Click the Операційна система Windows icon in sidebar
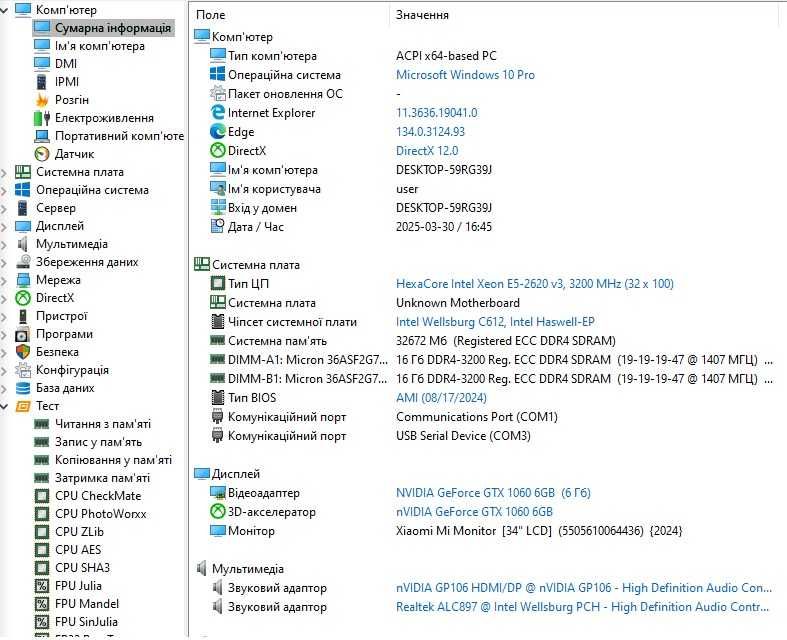 tap(23, 190)
